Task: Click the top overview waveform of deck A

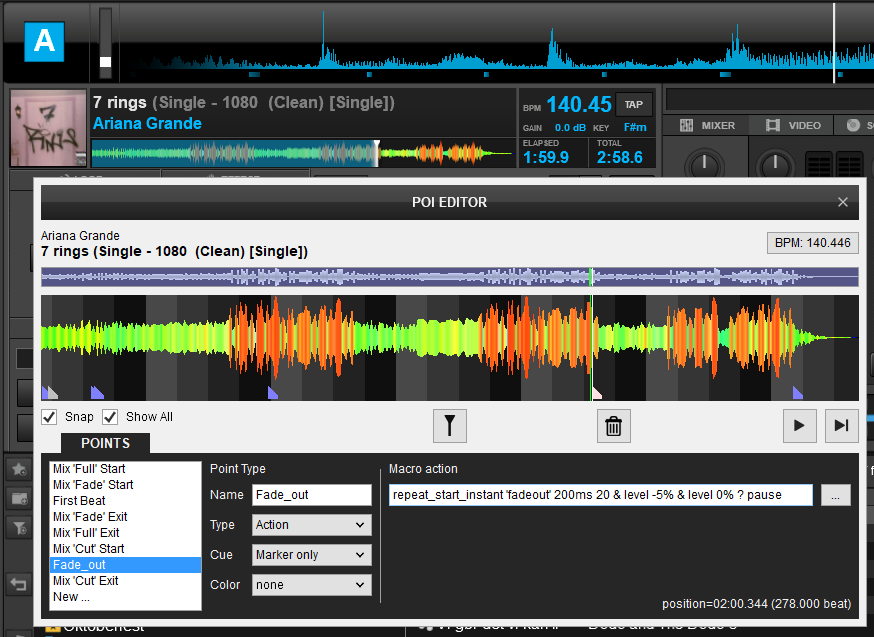Action: 496,43
